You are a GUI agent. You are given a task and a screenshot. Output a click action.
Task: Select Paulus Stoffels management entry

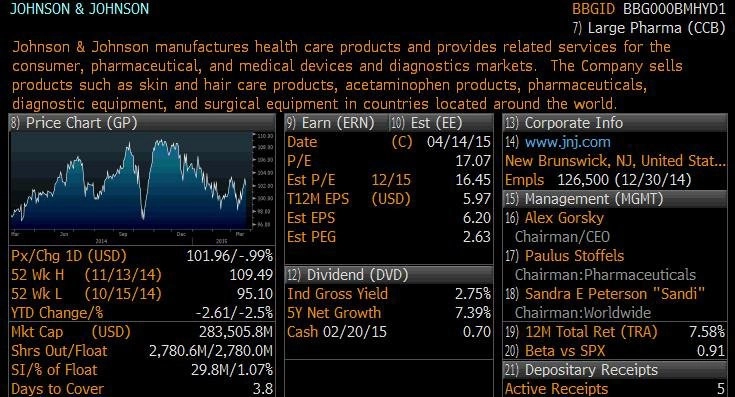click(574, 256)
